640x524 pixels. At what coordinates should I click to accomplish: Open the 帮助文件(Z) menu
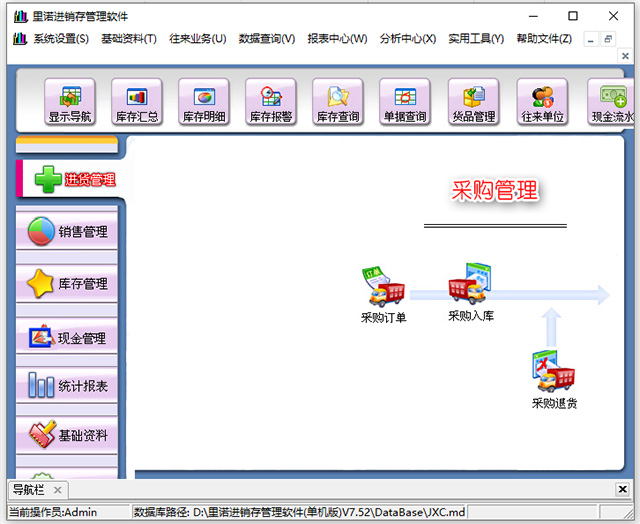[544, 39]
